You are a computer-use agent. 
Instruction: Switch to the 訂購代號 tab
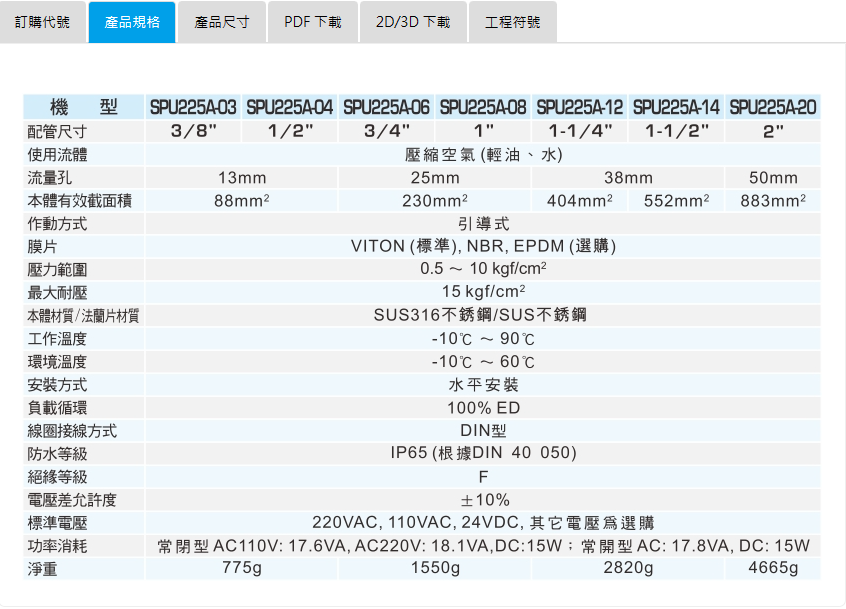coord(43,21)
